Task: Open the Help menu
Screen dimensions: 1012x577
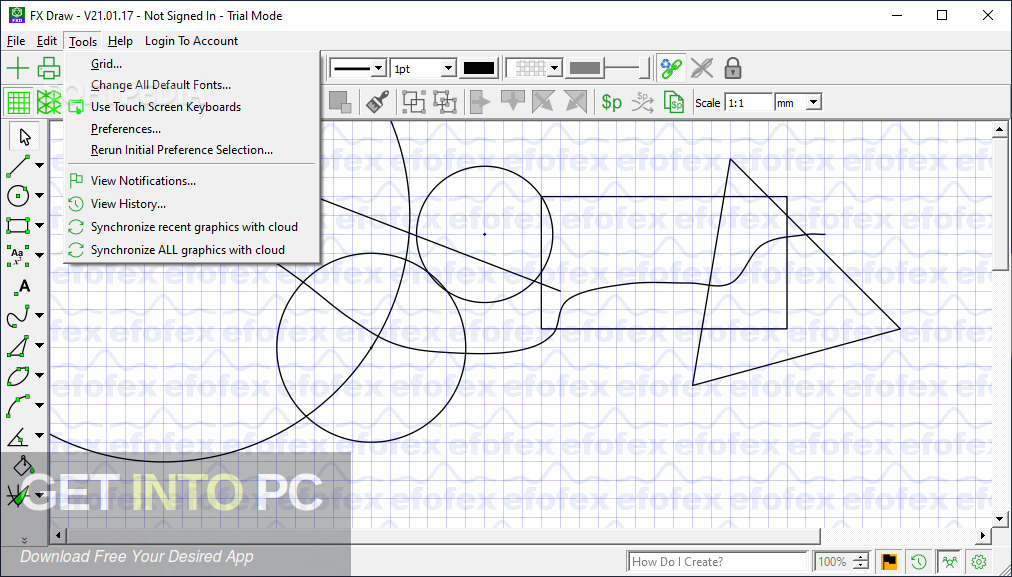Action: [120, 41]
